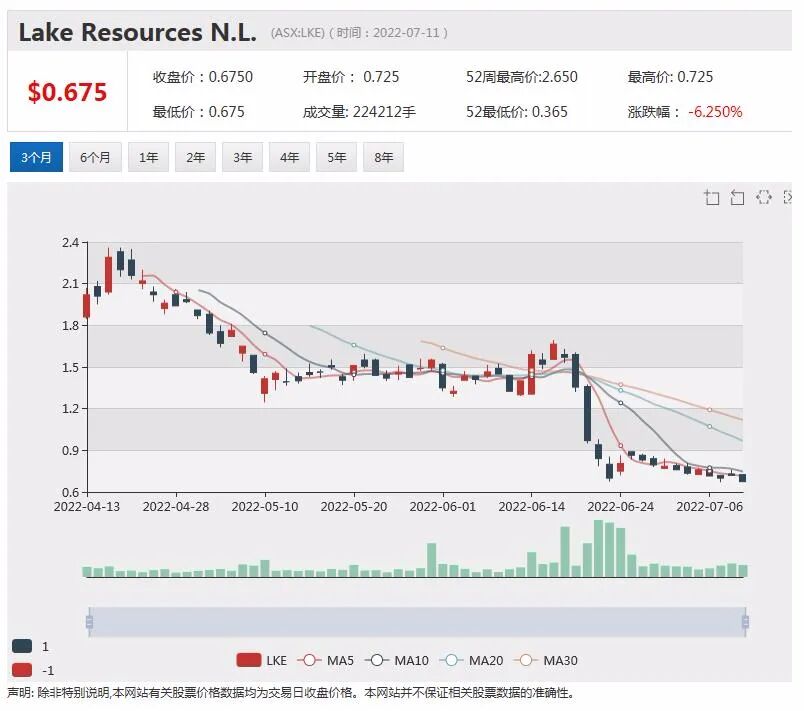Viewport: 804px width, 711px height.
Task: Choose the 3年 range tab
Action: pyautogui.click(x=243, y=157)
